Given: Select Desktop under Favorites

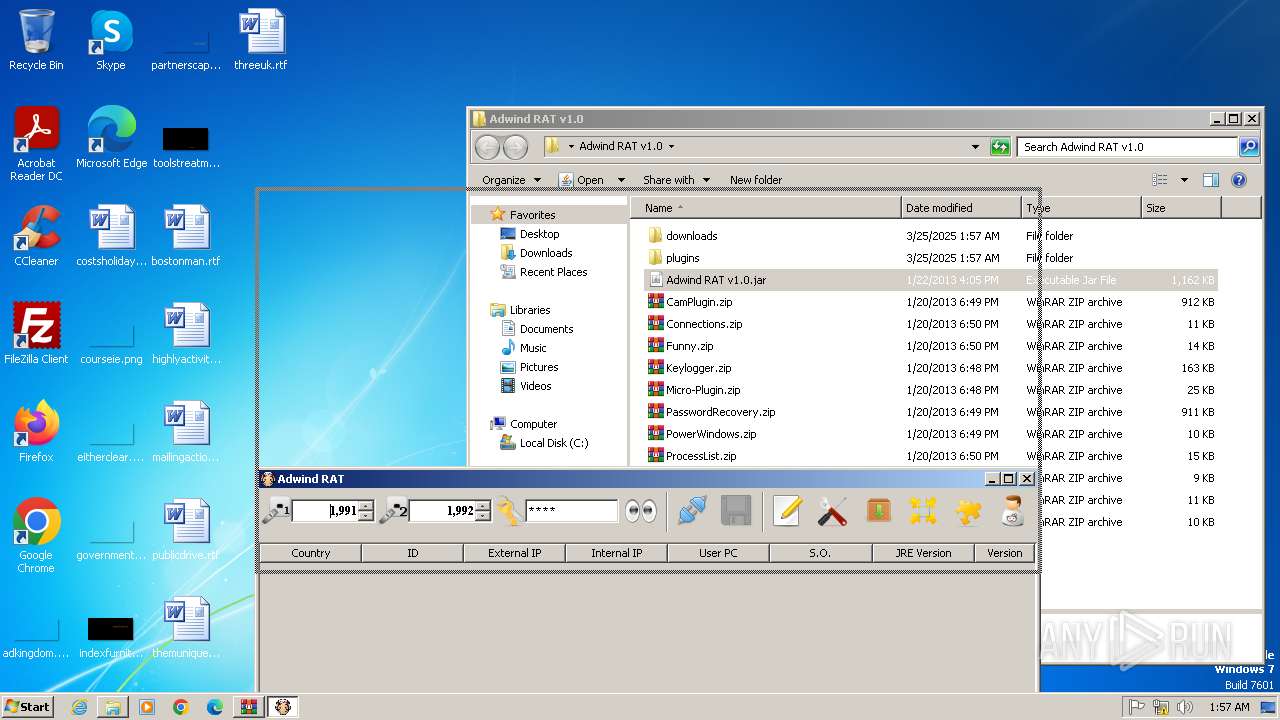Looking at the screenshot, I should [539, 234].
